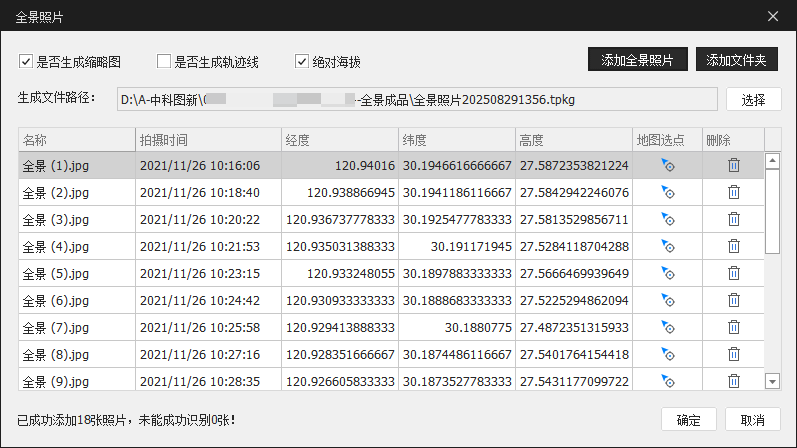
Task: Select map point for 全景 (7).jpg
Action: (667, 327)
